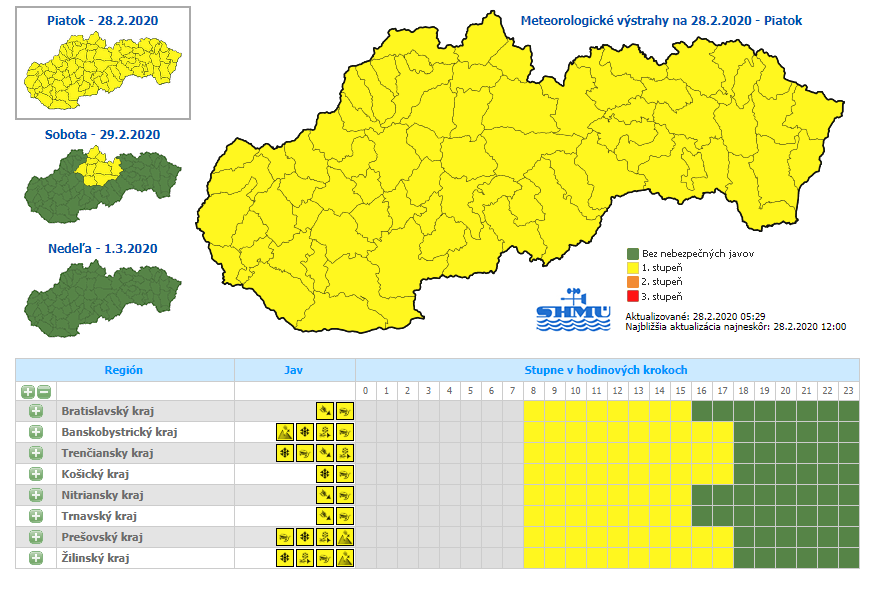Click vehicle warning icon in Trnavský kraj row
871x589 pixels.
(x=344, y=516)
